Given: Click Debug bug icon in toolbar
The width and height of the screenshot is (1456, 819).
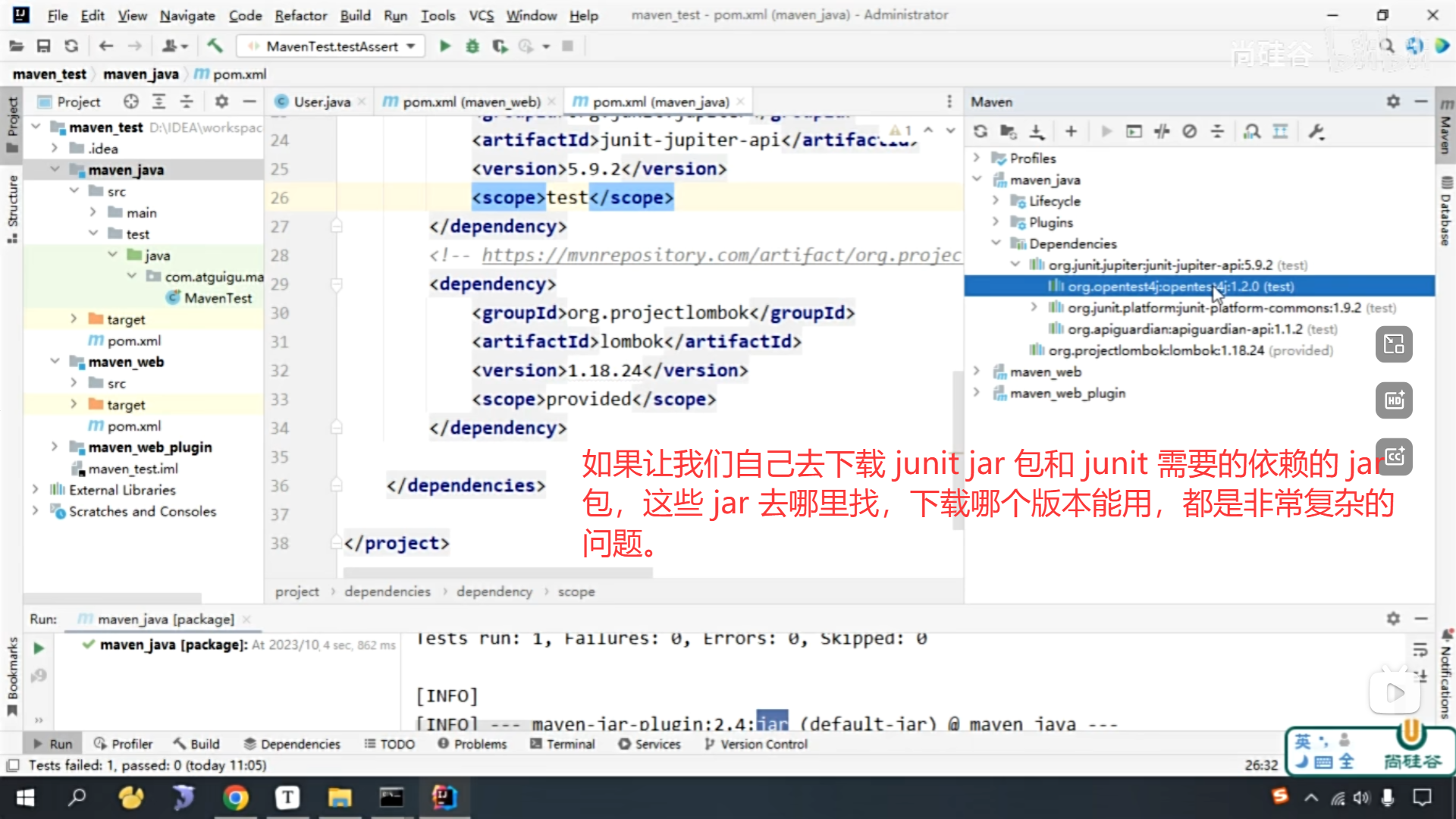Looking at the screenshot, I should coord(472,46).
